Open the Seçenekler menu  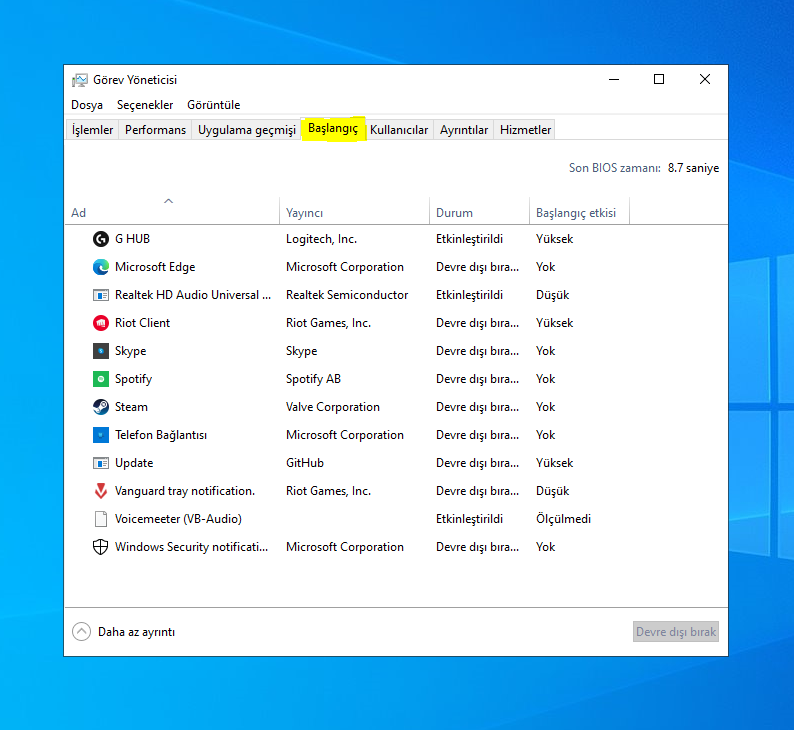click(145, 105)
